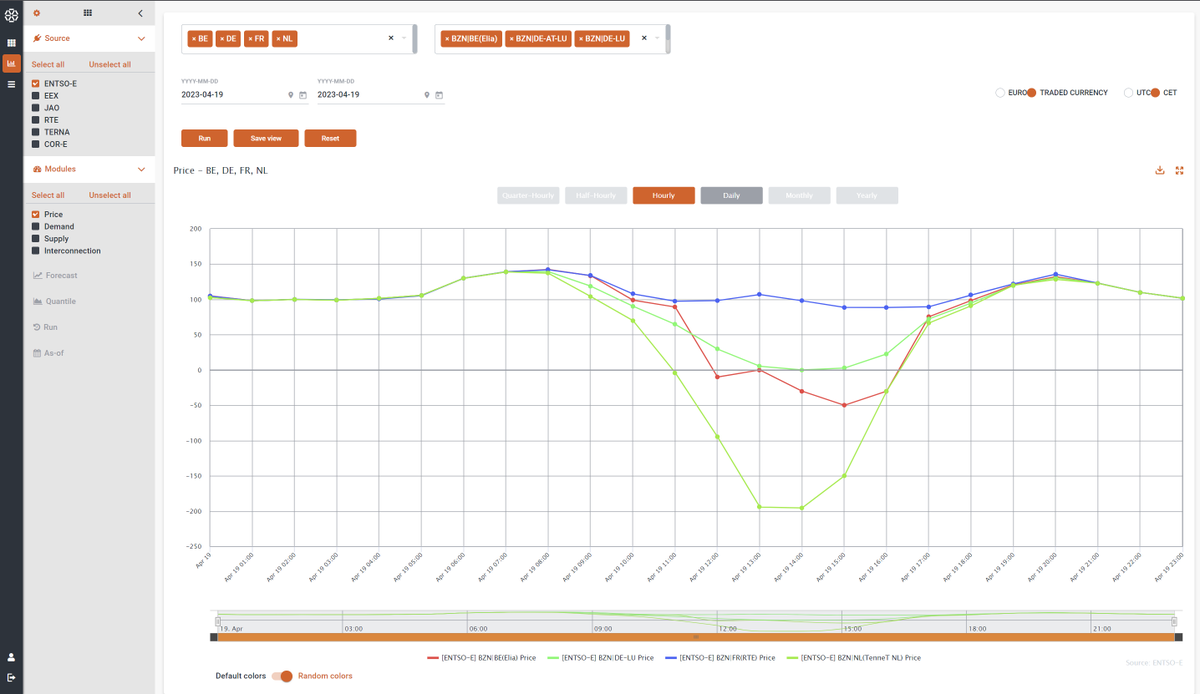The width and height of the screenshot is (1200, 694).
Task: Remove the NL country tag
Action: coord(278,38)
